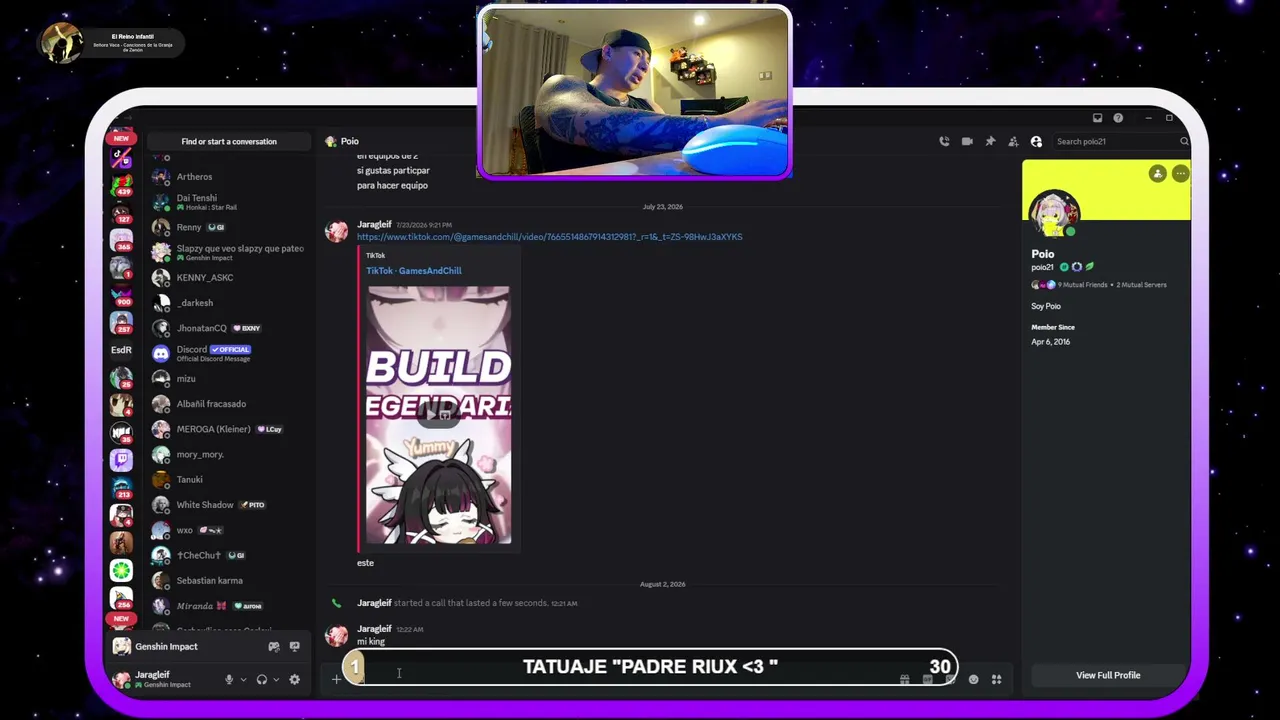The width and height of the screenshot is (1280, 720).
Task: Open the apps launcher in message bar
Action: 997,680
